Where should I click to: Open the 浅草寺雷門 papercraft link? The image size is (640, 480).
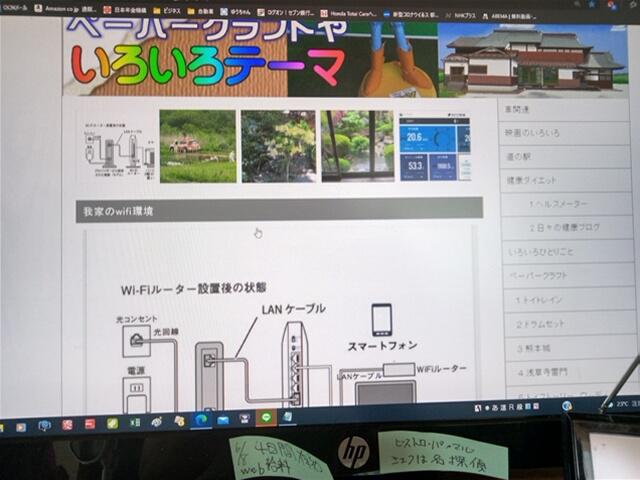click(x=546, y=372)
